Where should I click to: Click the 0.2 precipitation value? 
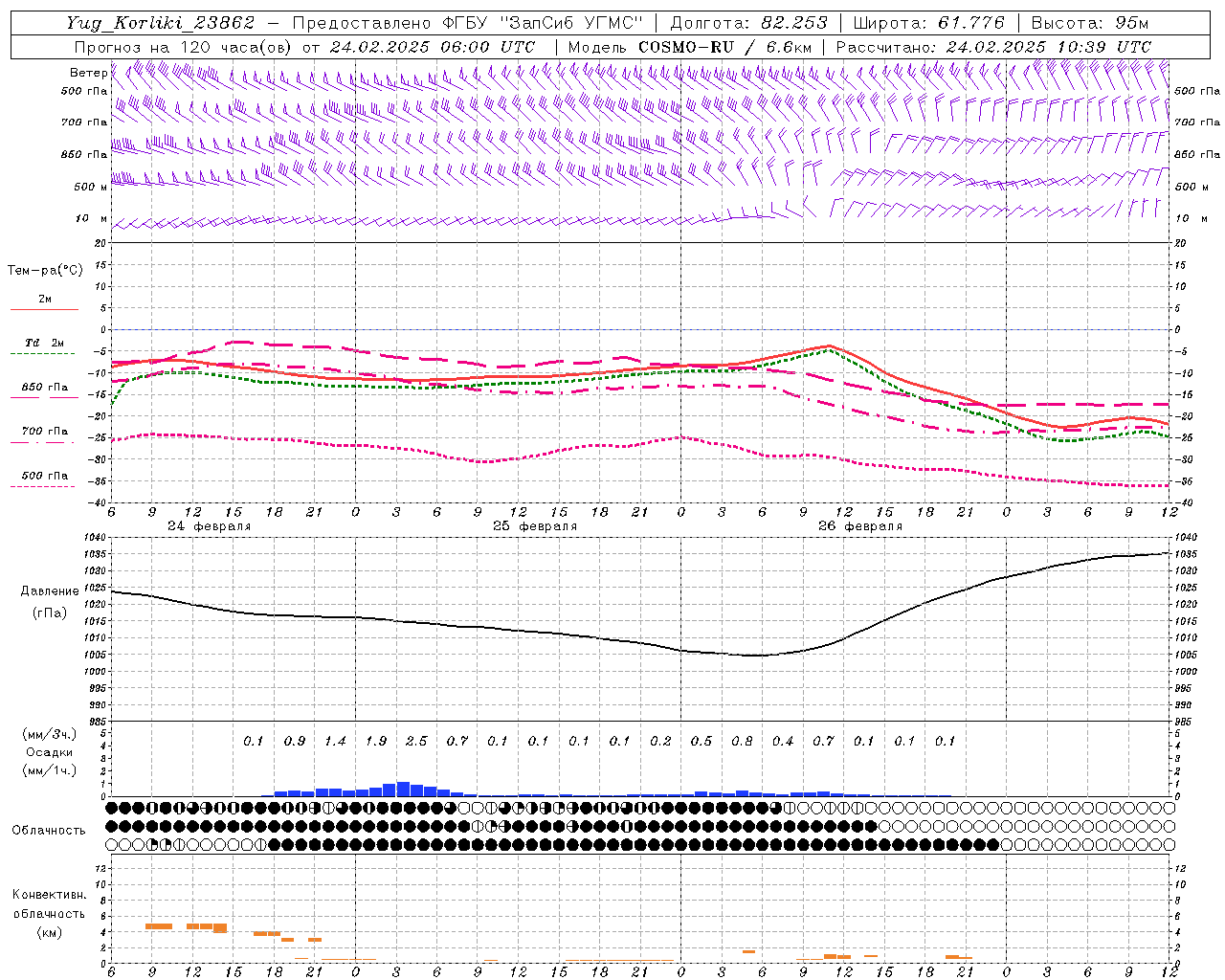660,742
